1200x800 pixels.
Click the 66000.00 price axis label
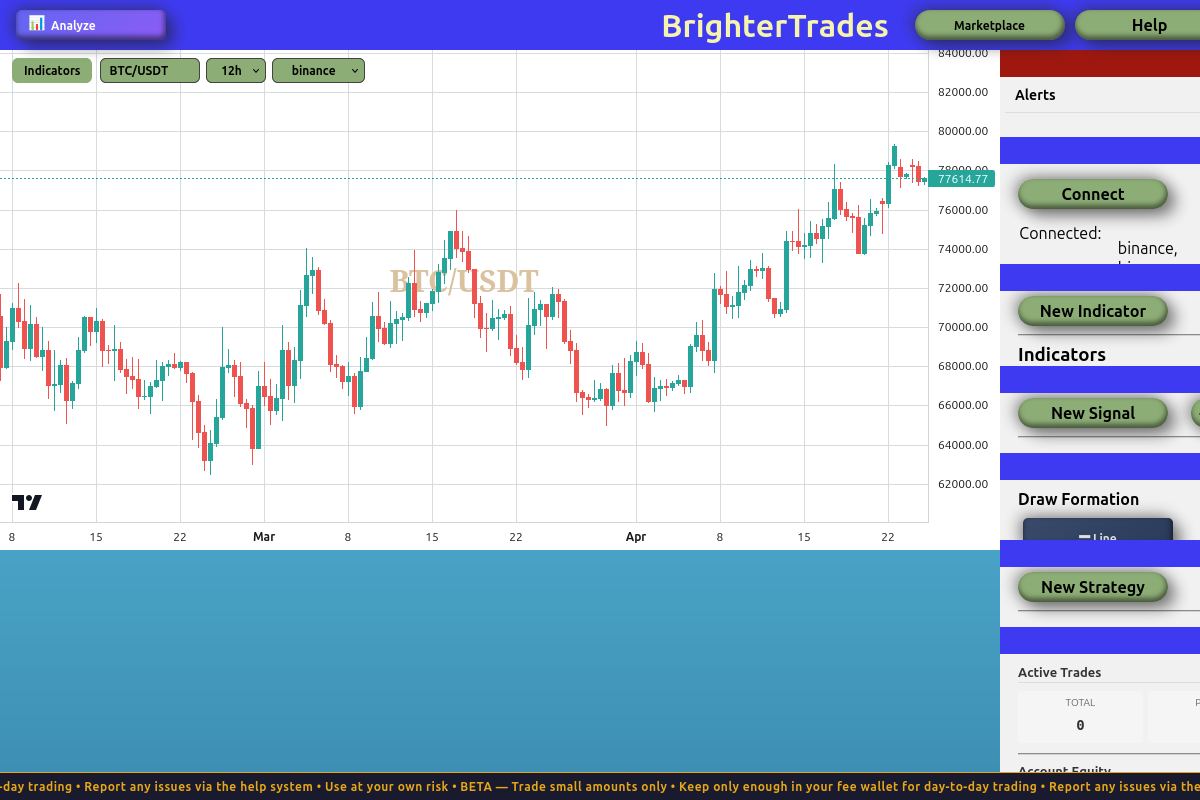point(963,405)
